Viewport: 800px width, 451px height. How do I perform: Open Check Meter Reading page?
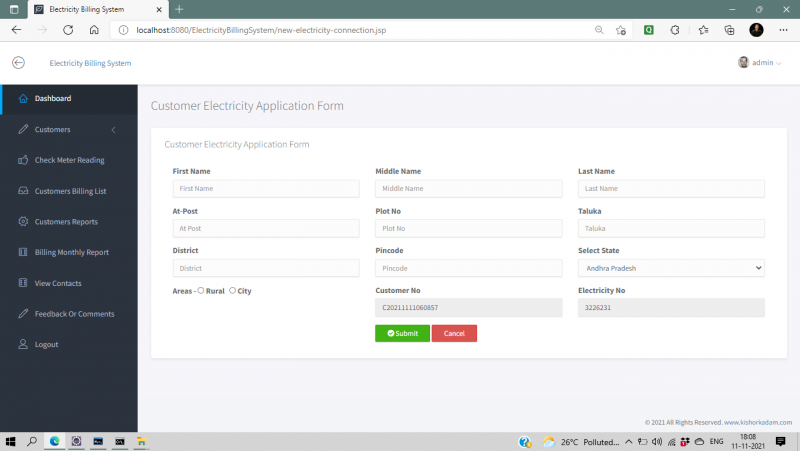pos(69,160)
